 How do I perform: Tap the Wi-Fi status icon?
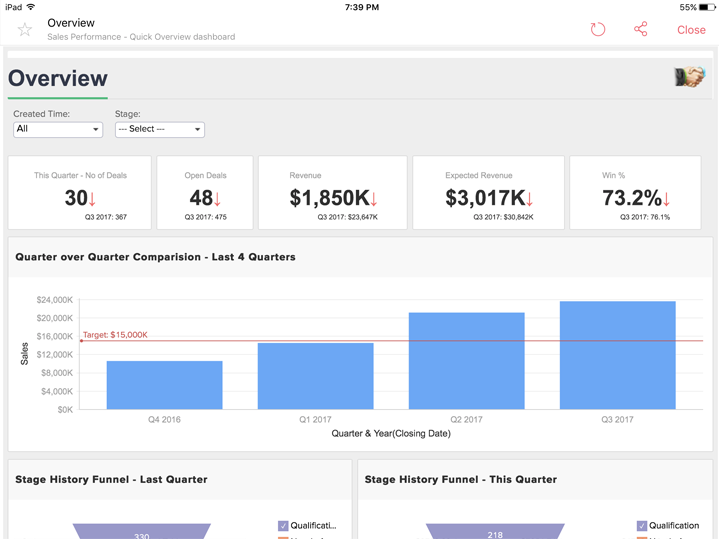click(31, 7)
